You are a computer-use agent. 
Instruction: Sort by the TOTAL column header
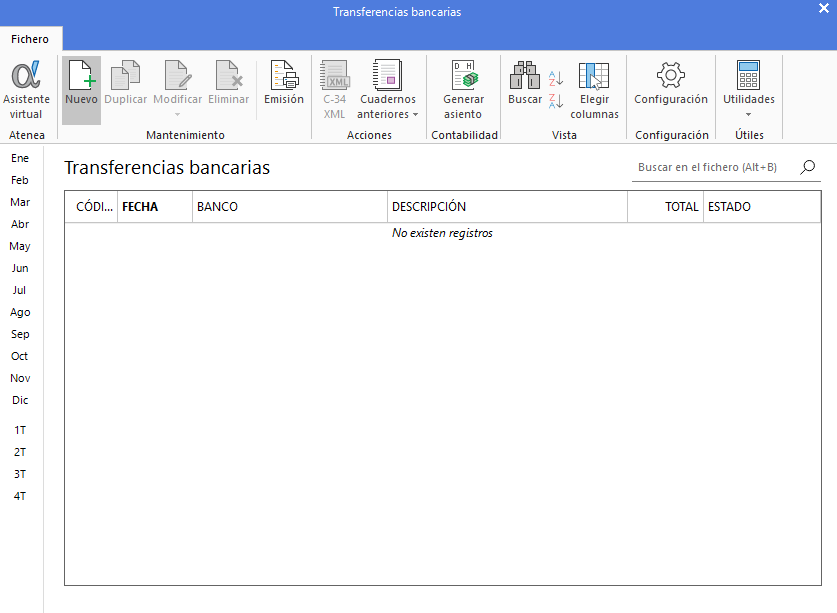pos(666,207)
